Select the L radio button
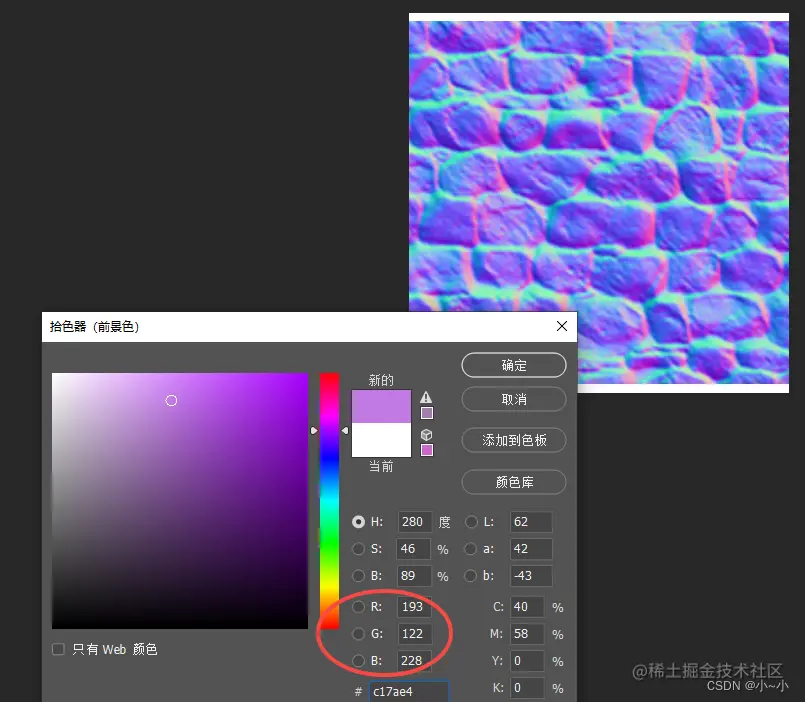The height and width of the screenshot is (702, 805). tap(471, 521)
